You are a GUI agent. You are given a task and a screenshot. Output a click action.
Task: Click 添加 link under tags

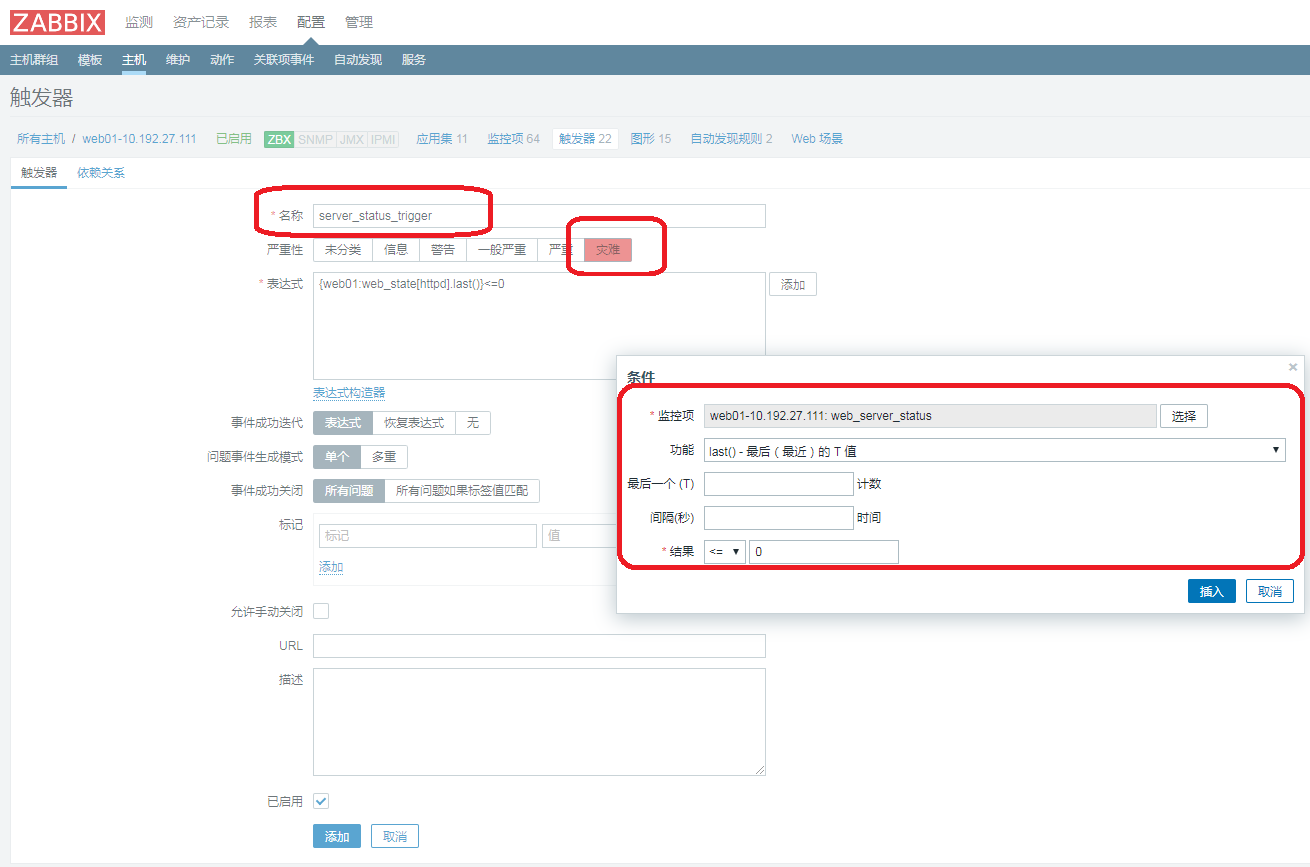tap(331, 567)
